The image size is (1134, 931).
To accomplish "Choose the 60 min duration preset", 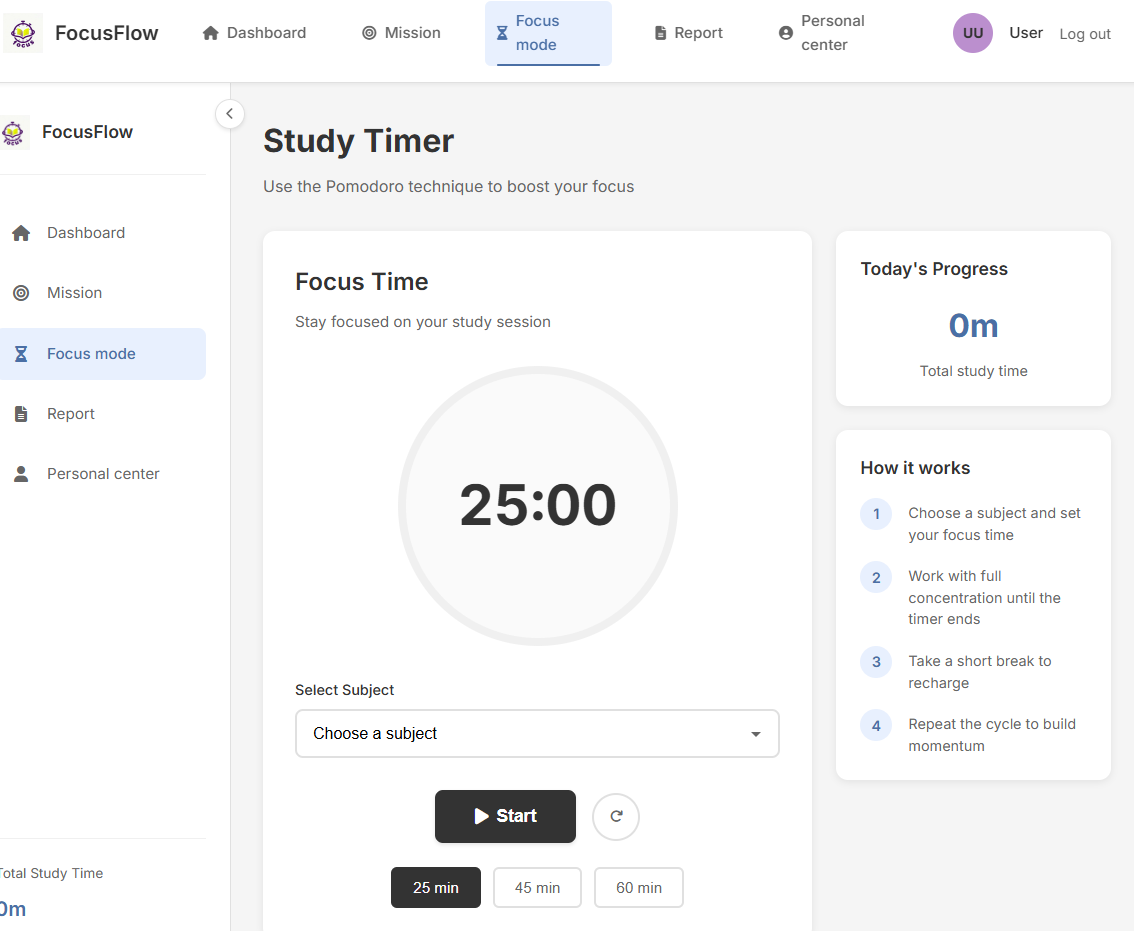I will (x=639, y=888).
